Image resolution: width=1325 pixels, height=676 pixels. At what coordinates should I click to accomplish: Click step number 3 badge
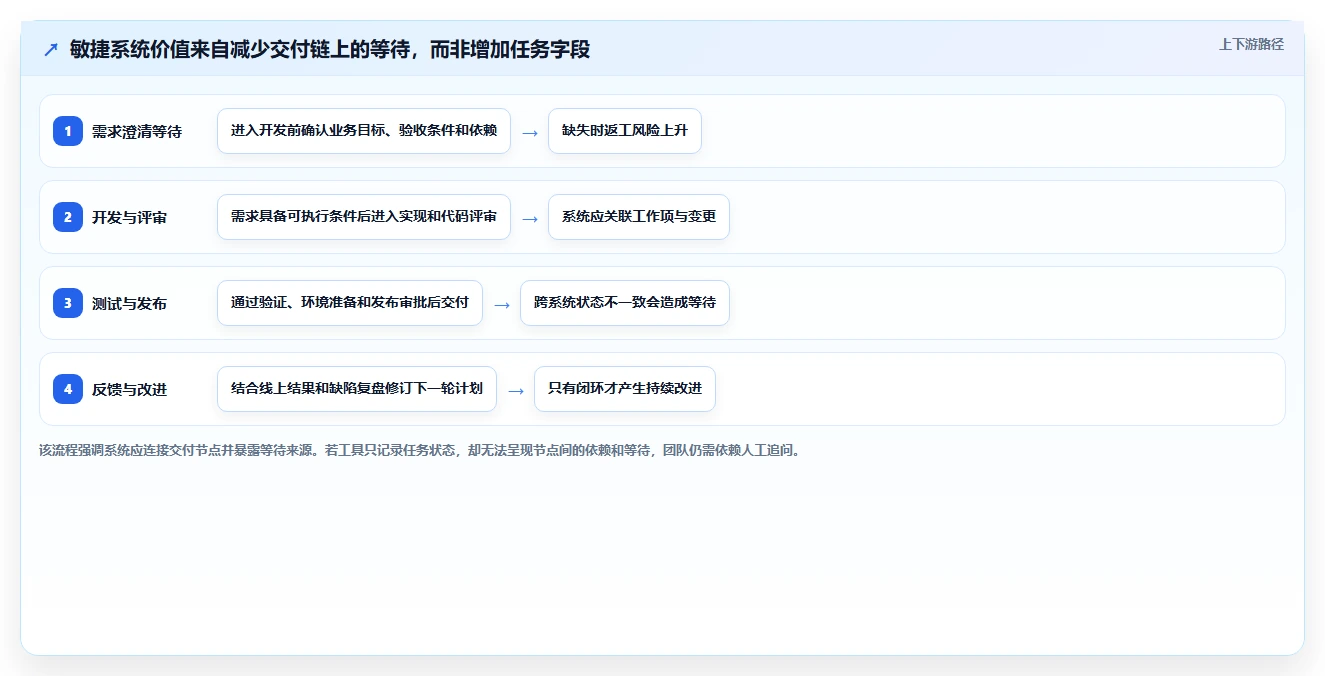tap(68, 303)
